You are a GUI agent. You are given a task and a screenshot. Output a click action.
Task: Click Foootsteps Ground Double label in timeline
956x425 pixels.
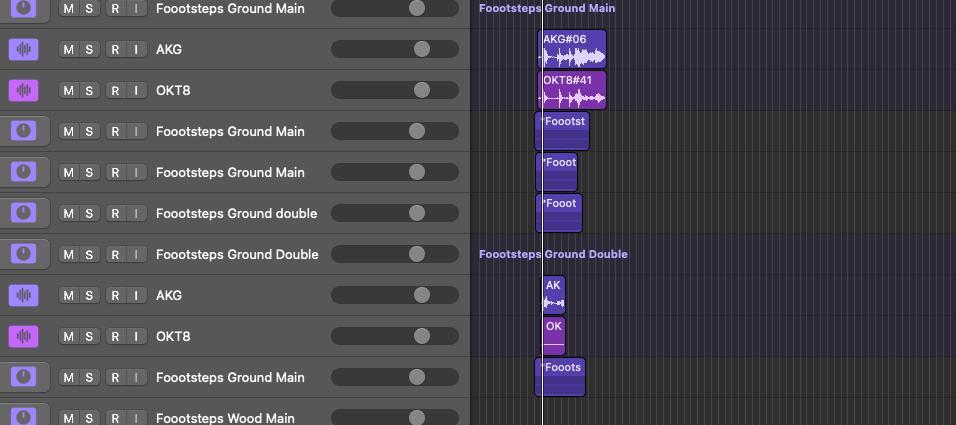click(x=553, y=254)
